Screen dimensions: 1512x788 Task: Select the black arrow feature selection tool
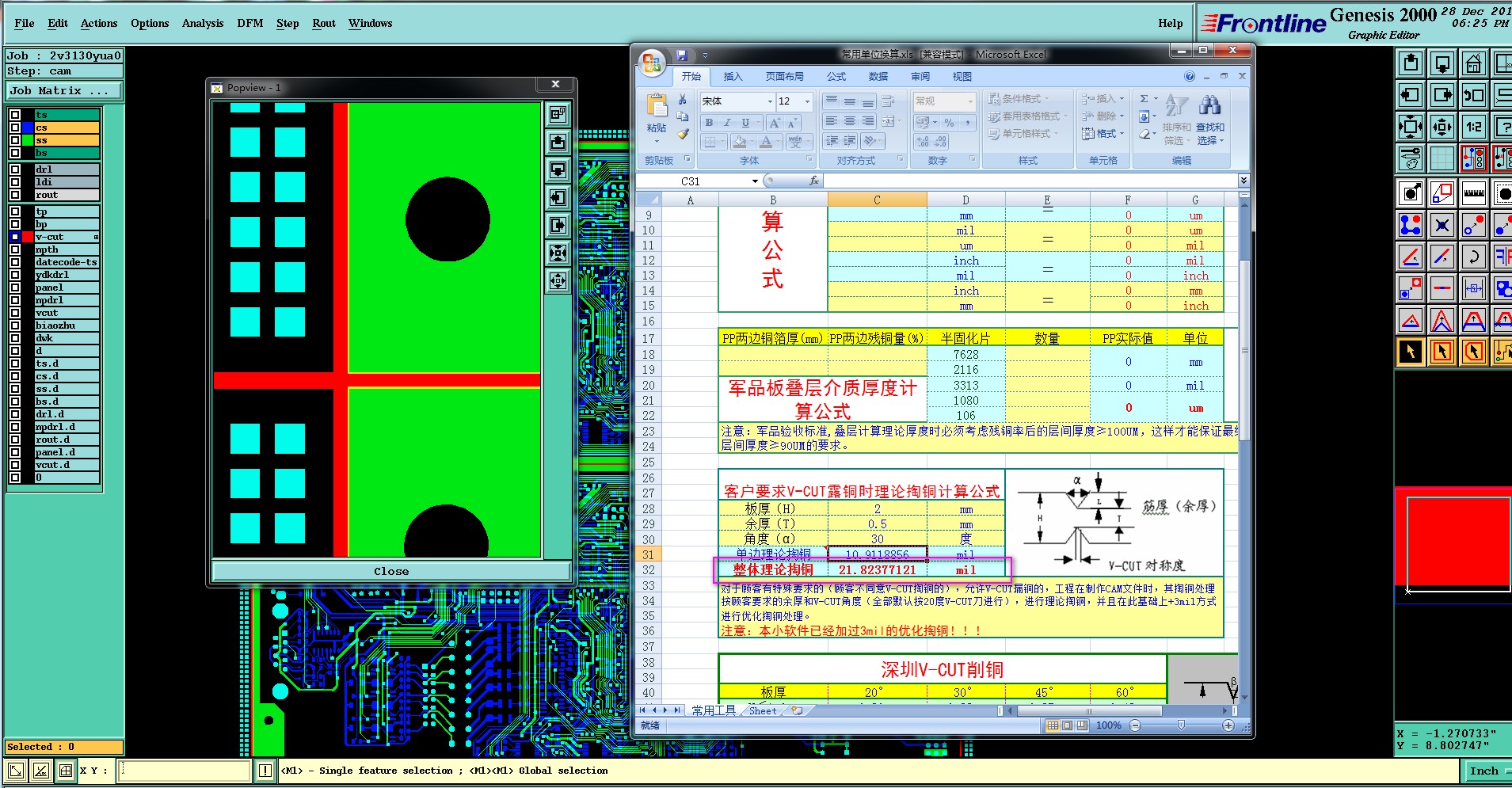pyautogui.click(x=1411, y=352)
